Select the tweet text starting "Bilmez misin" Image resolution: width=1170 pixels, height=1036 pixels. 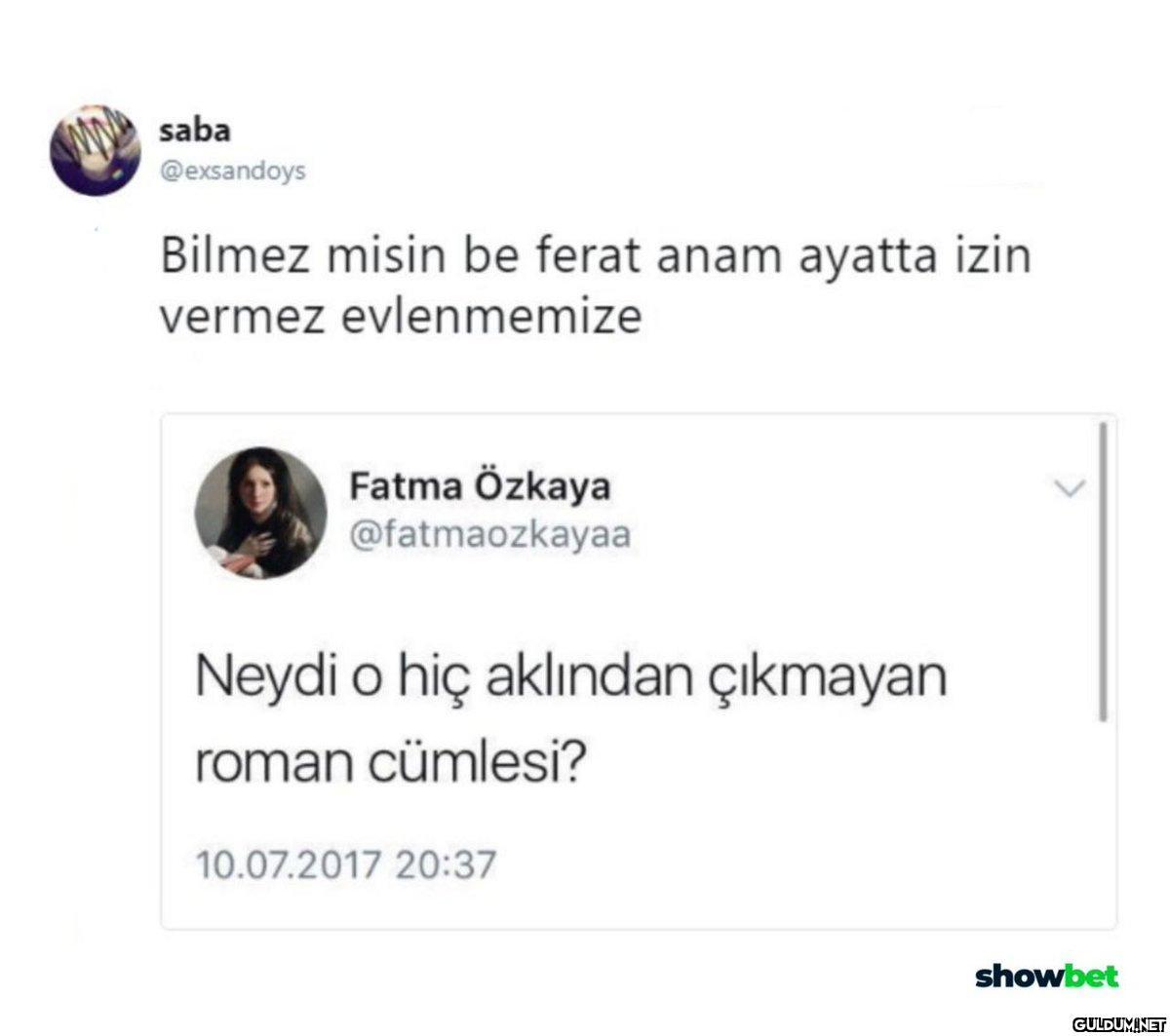595,288
